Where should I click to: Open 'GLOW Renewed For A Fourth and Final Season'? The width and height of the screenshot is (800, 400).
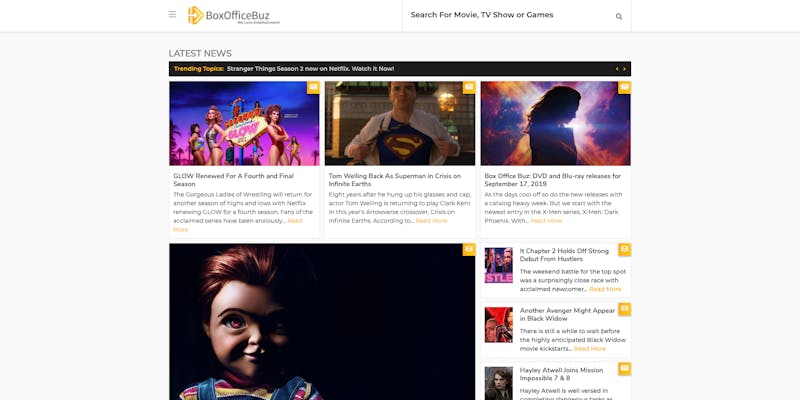pyautogui.click(x=234, y=180)
